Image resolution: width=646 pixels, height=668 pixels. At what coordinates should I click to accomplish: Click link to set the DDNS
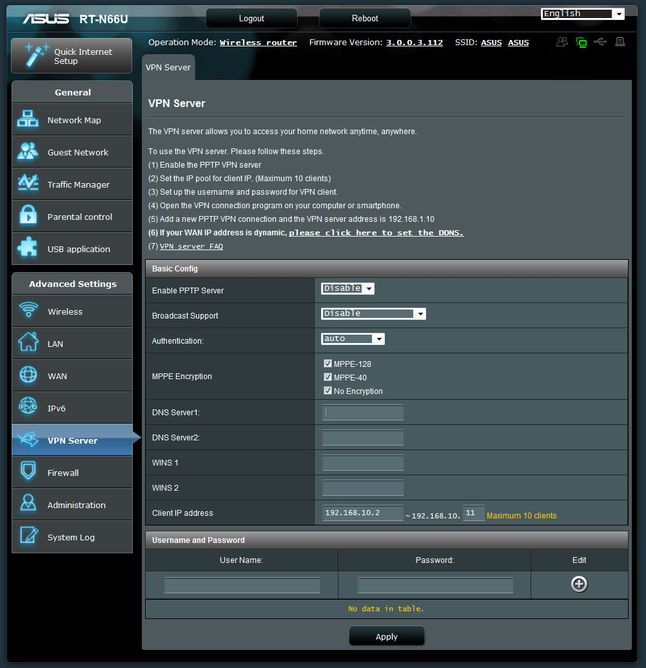point(376,233)
